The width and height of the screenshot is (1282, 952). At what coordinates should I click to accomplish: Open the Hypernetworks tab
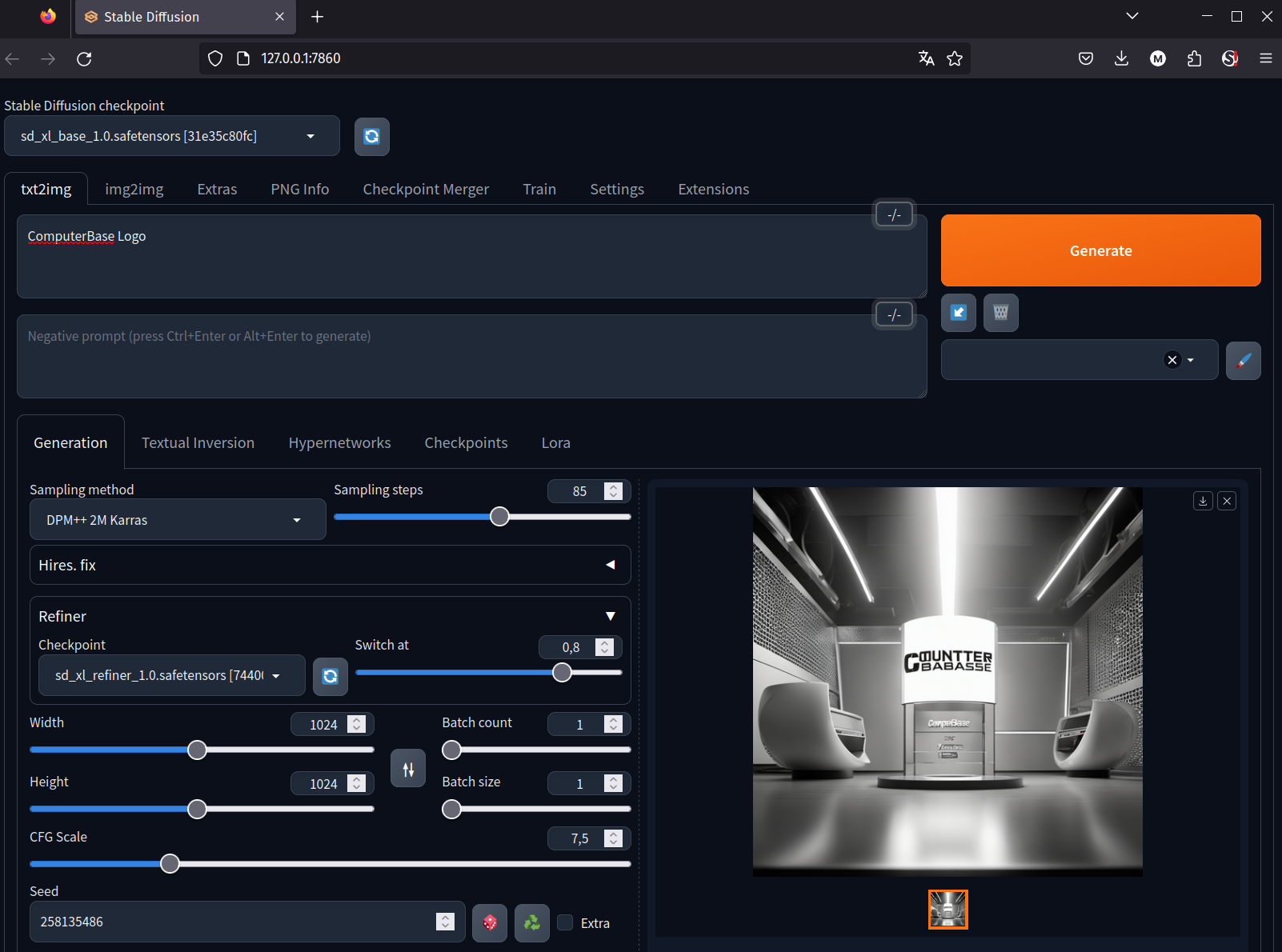tap(340, 443)
